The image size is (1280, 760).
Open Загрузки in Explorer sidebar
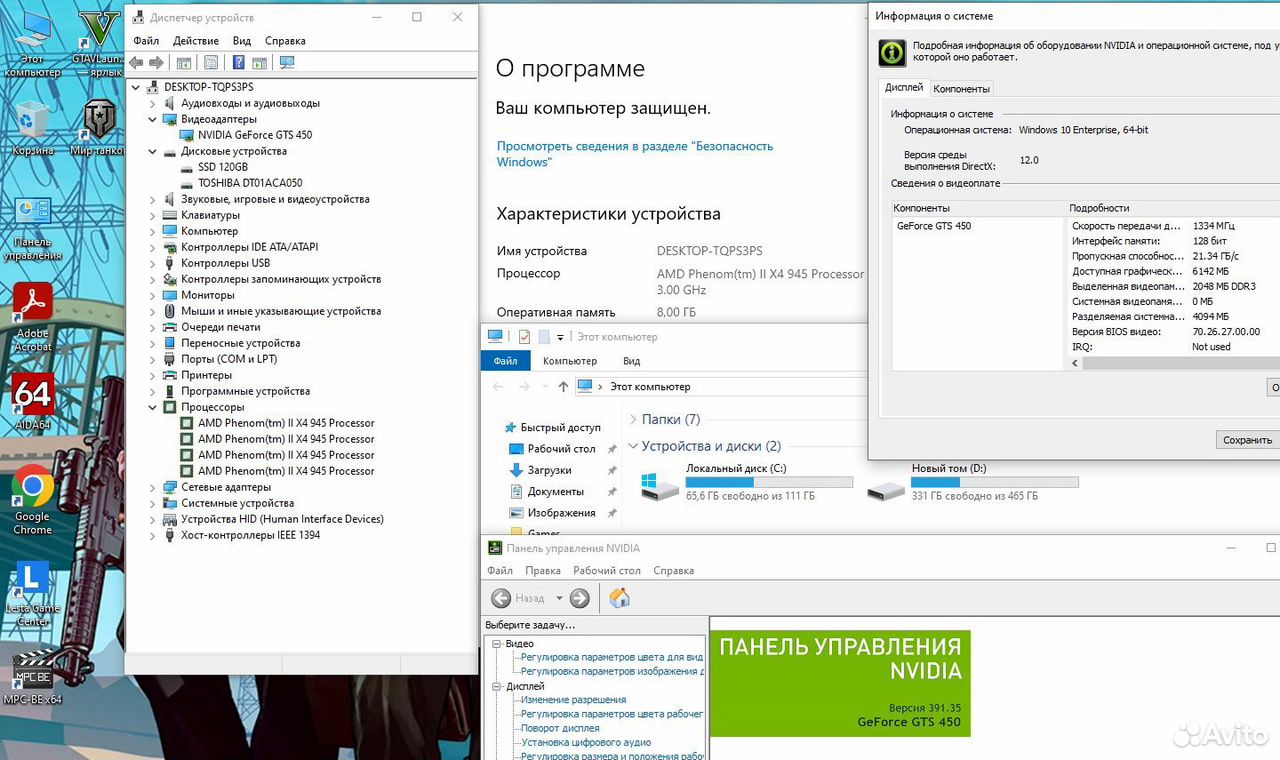[549, 470]
